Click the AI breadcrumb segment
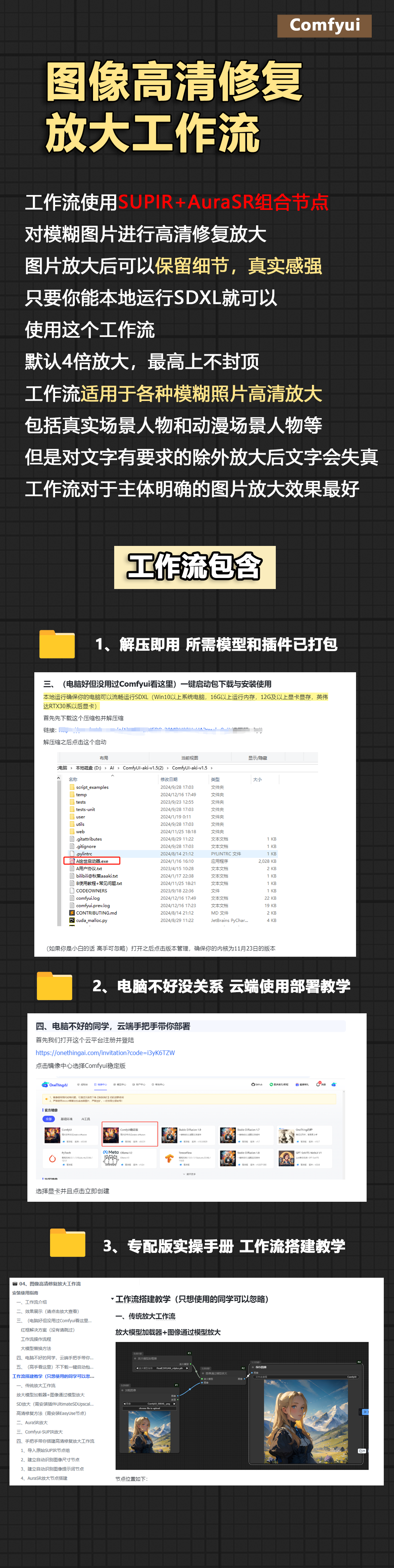Screen dimensions: 394x1568 coord(112,768)
